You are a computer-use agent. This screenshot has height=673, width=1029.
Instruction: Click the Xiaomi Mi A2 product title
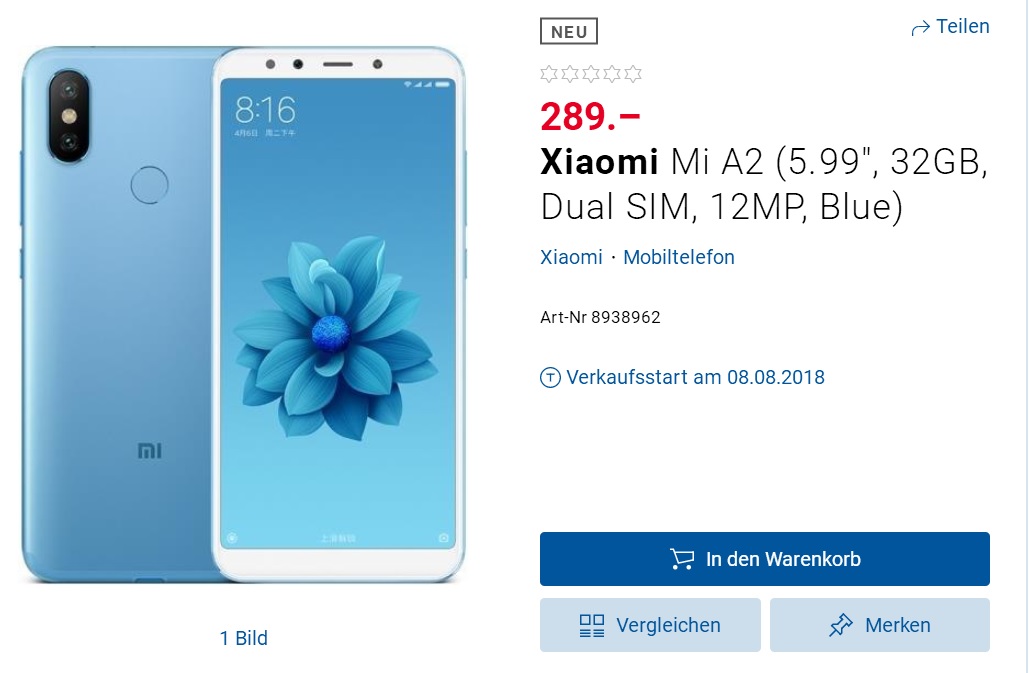pos(765,184)
